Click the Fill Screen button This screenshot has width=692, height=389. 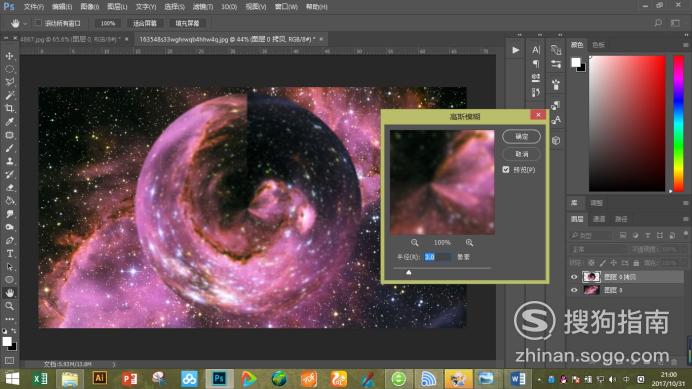click(x=187, y=23)
